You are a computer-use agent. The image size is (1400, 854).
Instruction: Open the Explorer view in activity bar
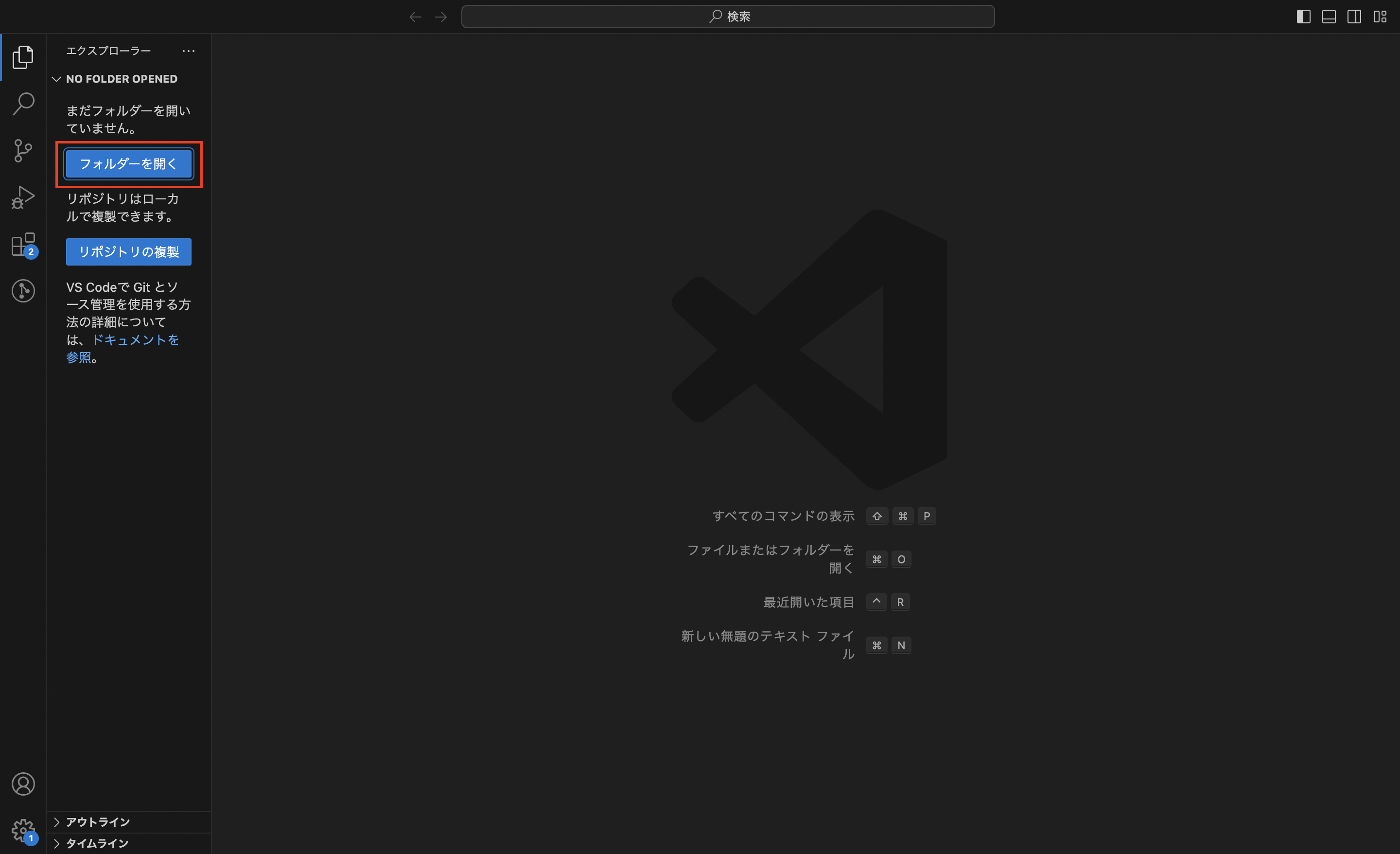(23, 57)
